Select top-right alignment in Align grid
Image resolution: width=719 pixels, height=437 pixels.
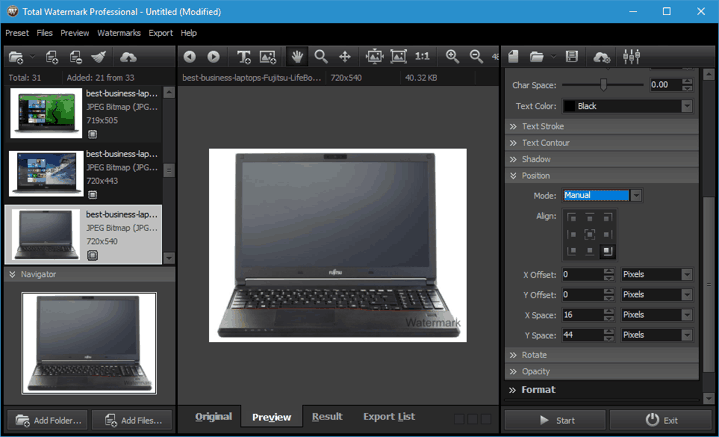pos(608,217)
